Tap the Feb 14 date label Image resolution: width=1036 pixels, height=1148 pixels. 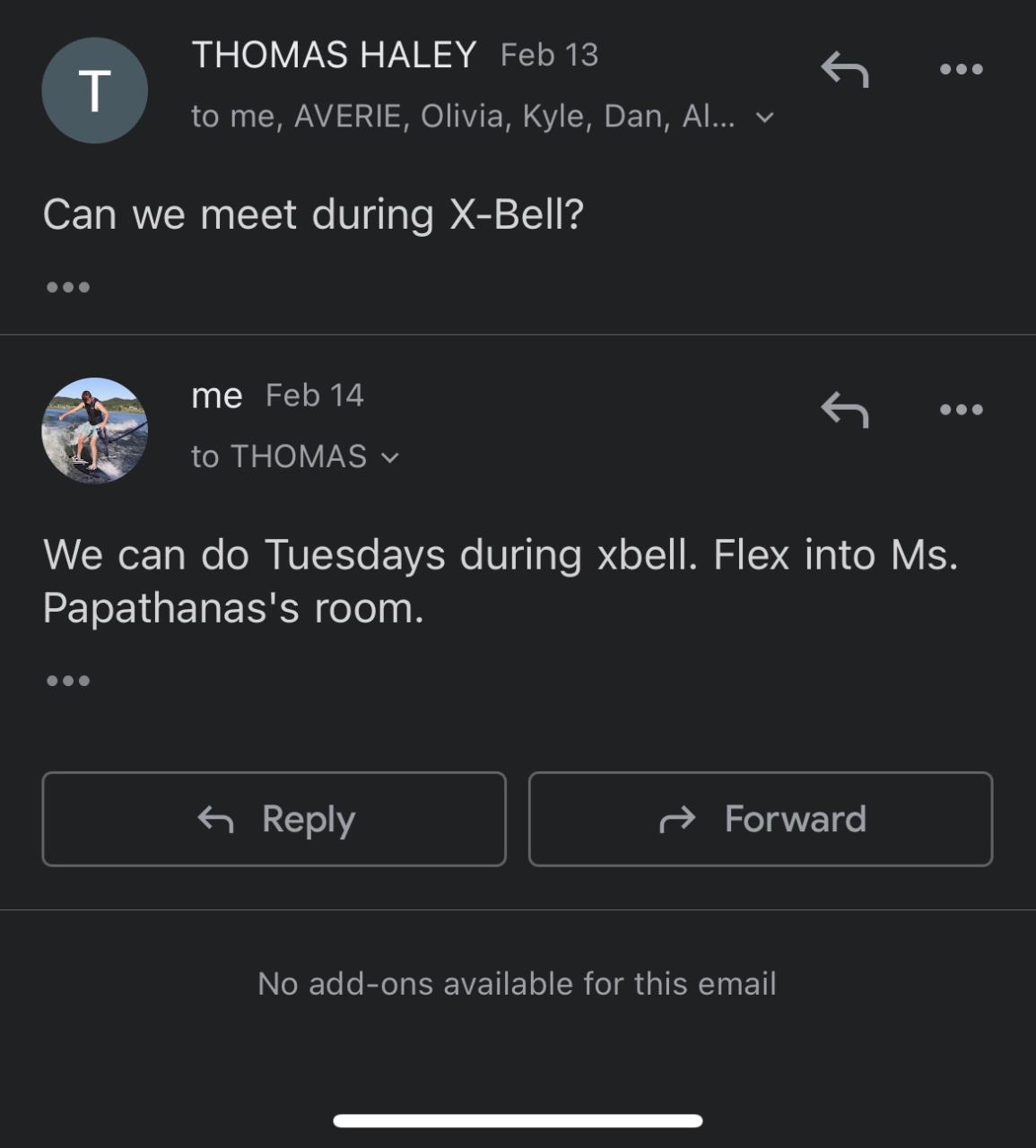tap(315, 396)
